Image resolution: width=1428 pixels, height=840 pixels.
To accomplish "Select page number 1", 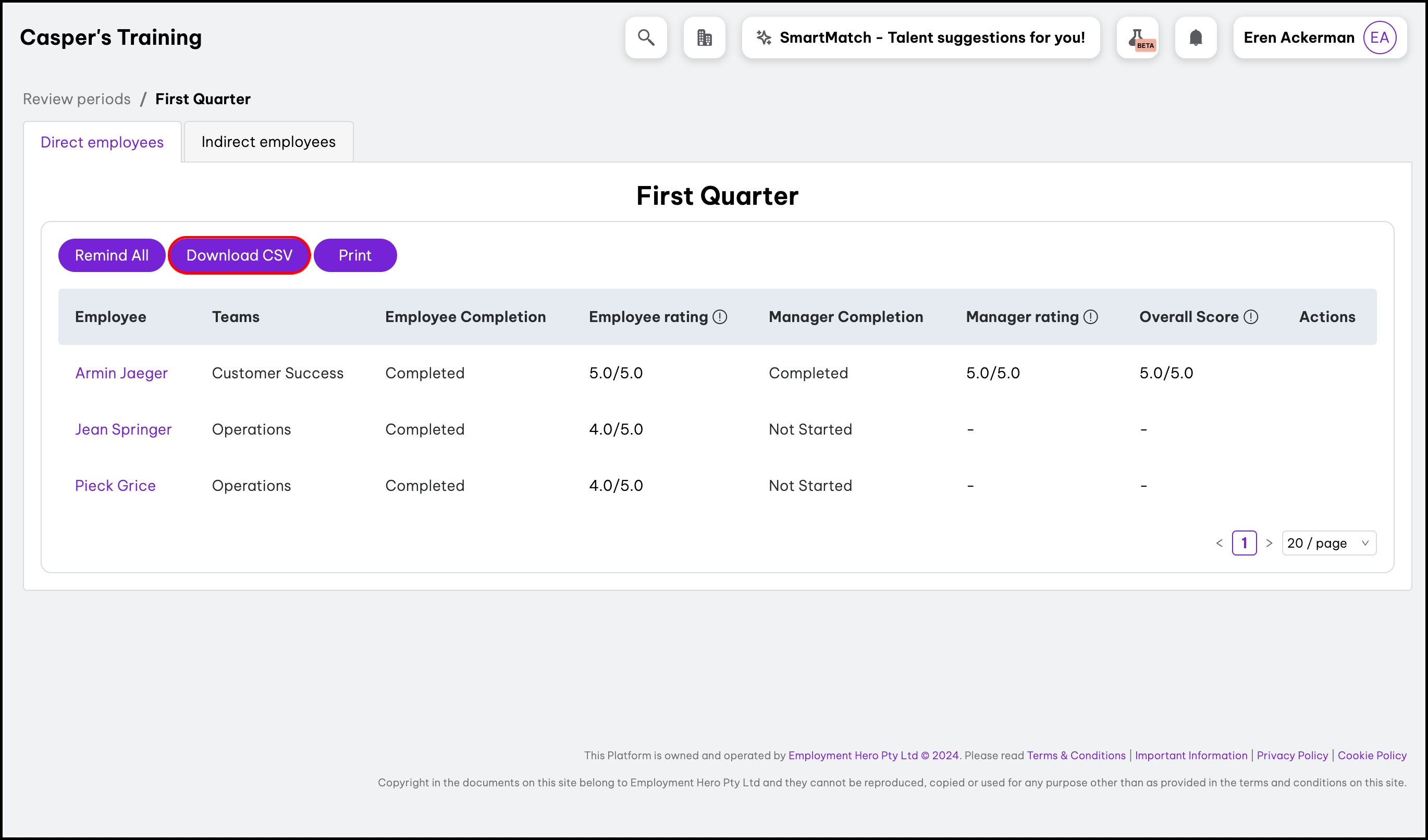I will pos(1245,543).
